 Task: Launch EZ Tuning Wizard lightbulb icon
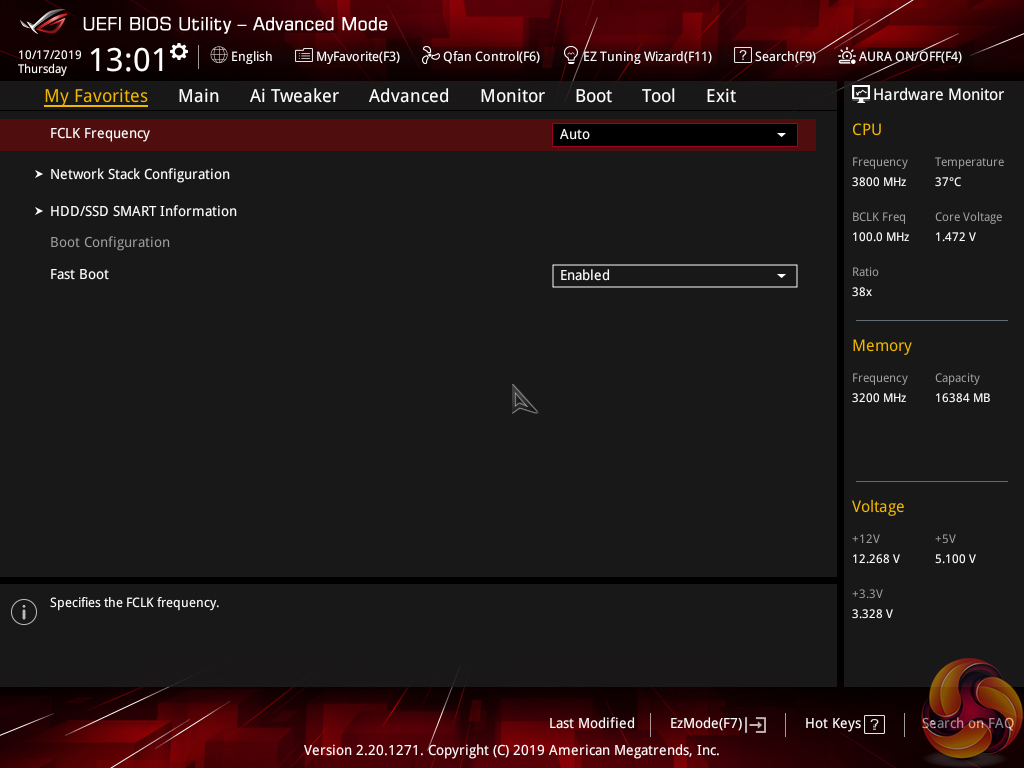coord(571,55)
